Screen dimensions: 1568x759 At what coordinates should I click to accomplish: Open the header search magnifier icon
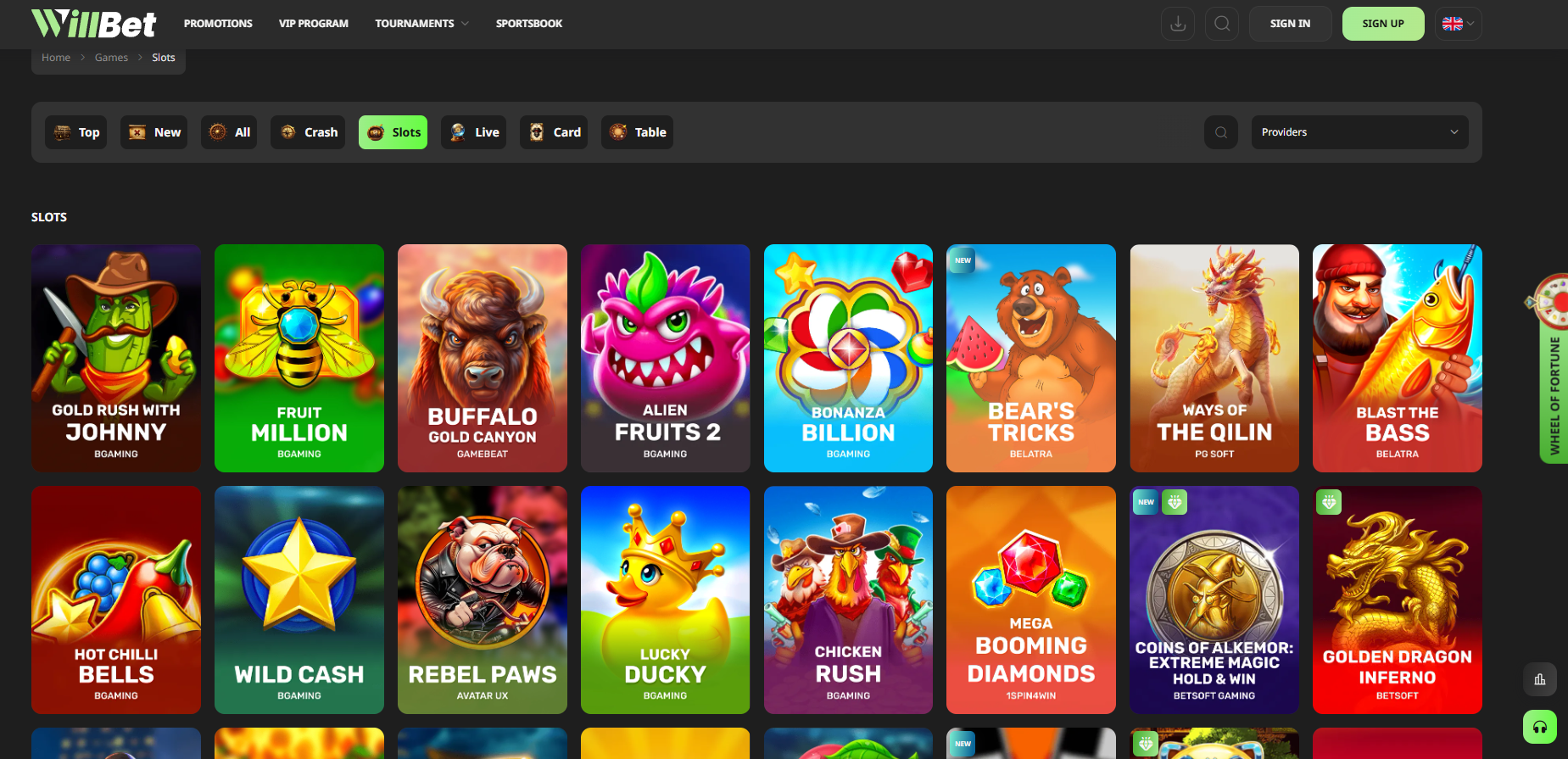pos(1222,24)
